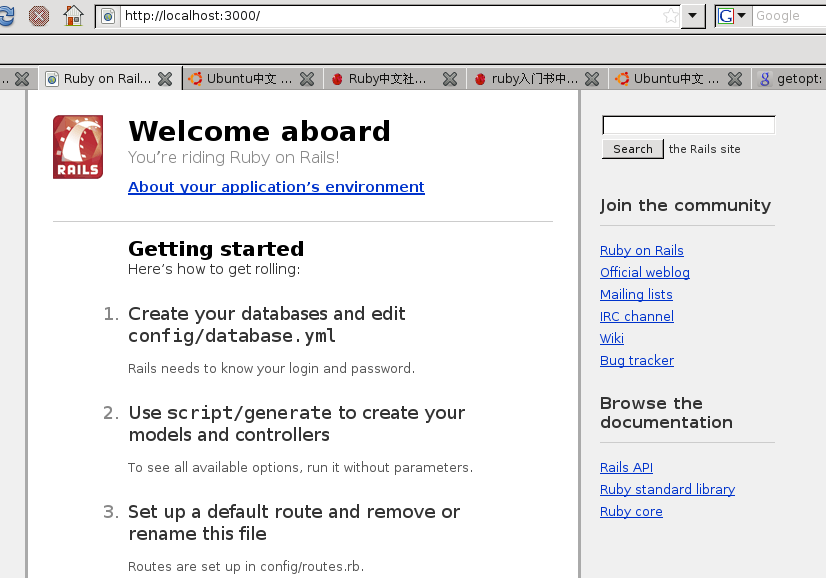Close the second Ubuntu中文 tab
The width and height of the screenshot is (826, 578).
tap(735, 79)
